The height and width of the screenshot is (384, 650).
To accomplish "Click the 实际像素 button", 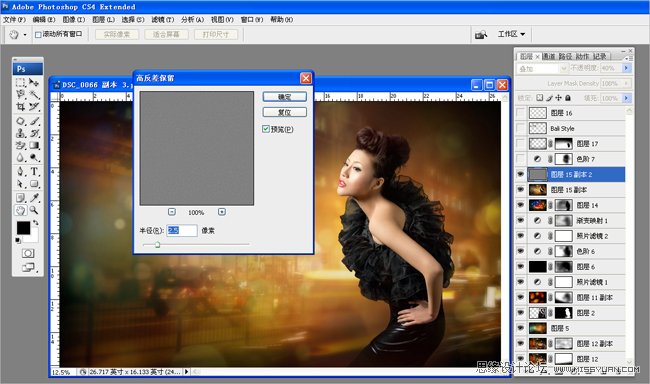I will coord(117,34).
